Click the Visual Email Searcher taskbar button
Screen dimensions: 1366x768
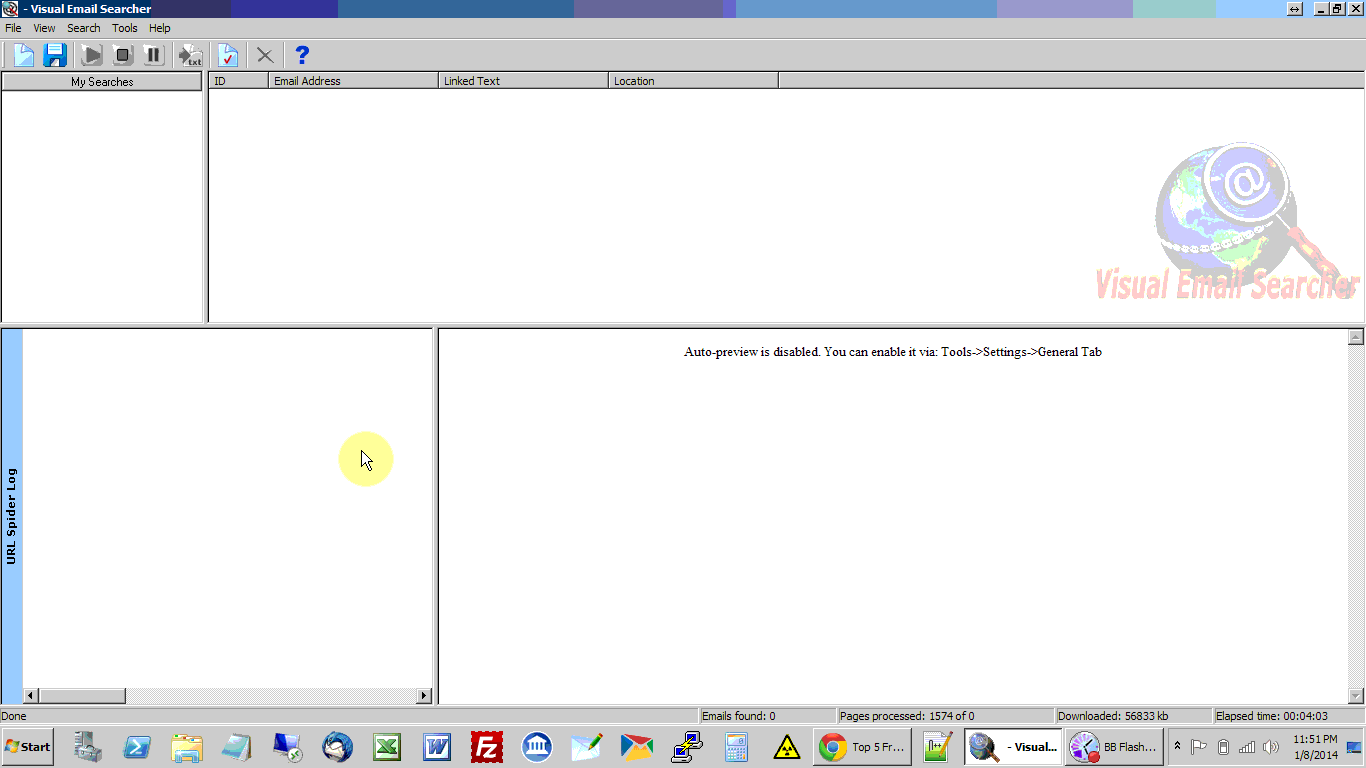1013,747
